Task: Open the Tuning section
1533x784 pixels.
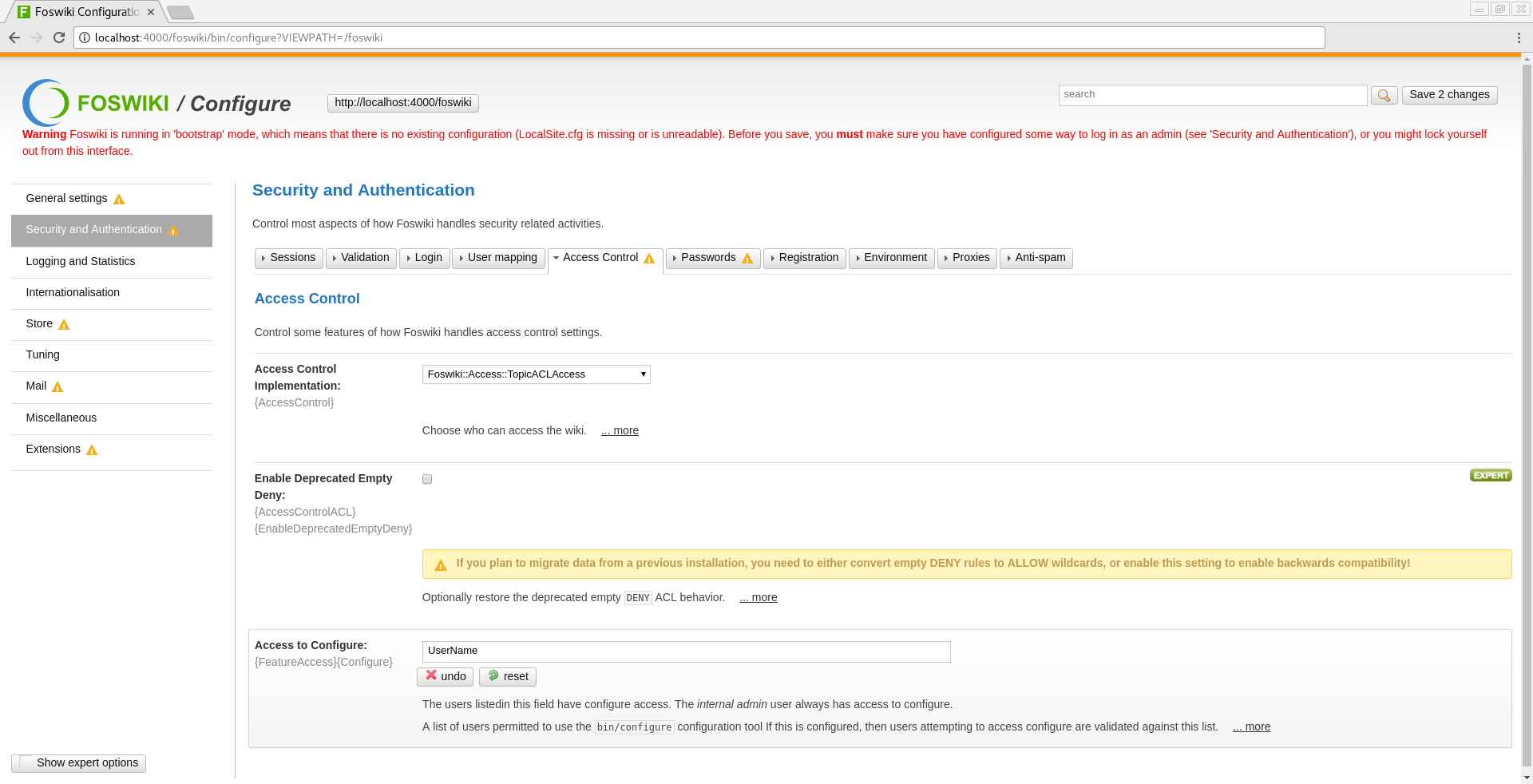Action: 112,355
